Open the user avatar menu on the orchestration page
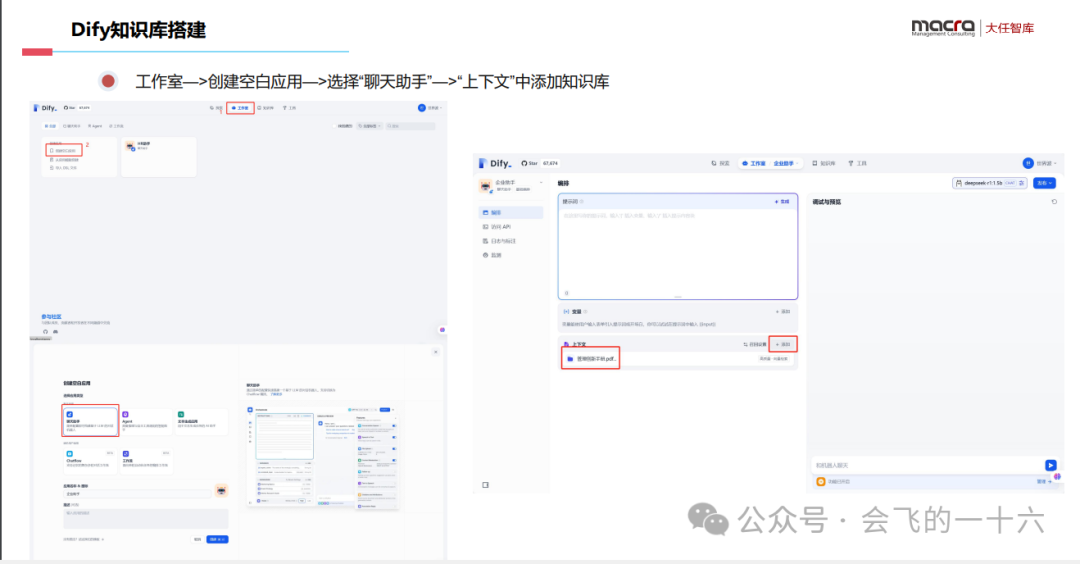Image resolution: width=1080 pixels, height=564 pixels. click(1040, 163)
